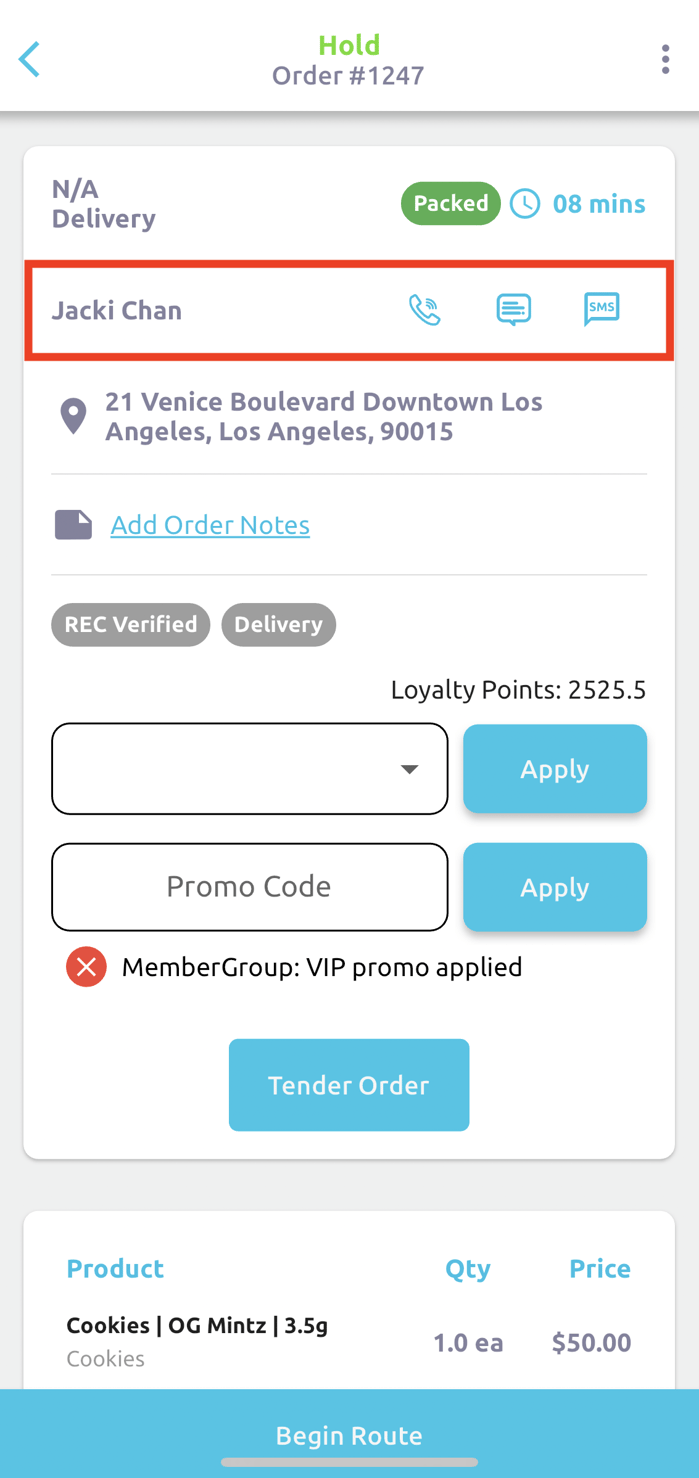This screenshot has height=1478, width=699.
Task: Send a text via the SMS icon
Action: [602, 309]
